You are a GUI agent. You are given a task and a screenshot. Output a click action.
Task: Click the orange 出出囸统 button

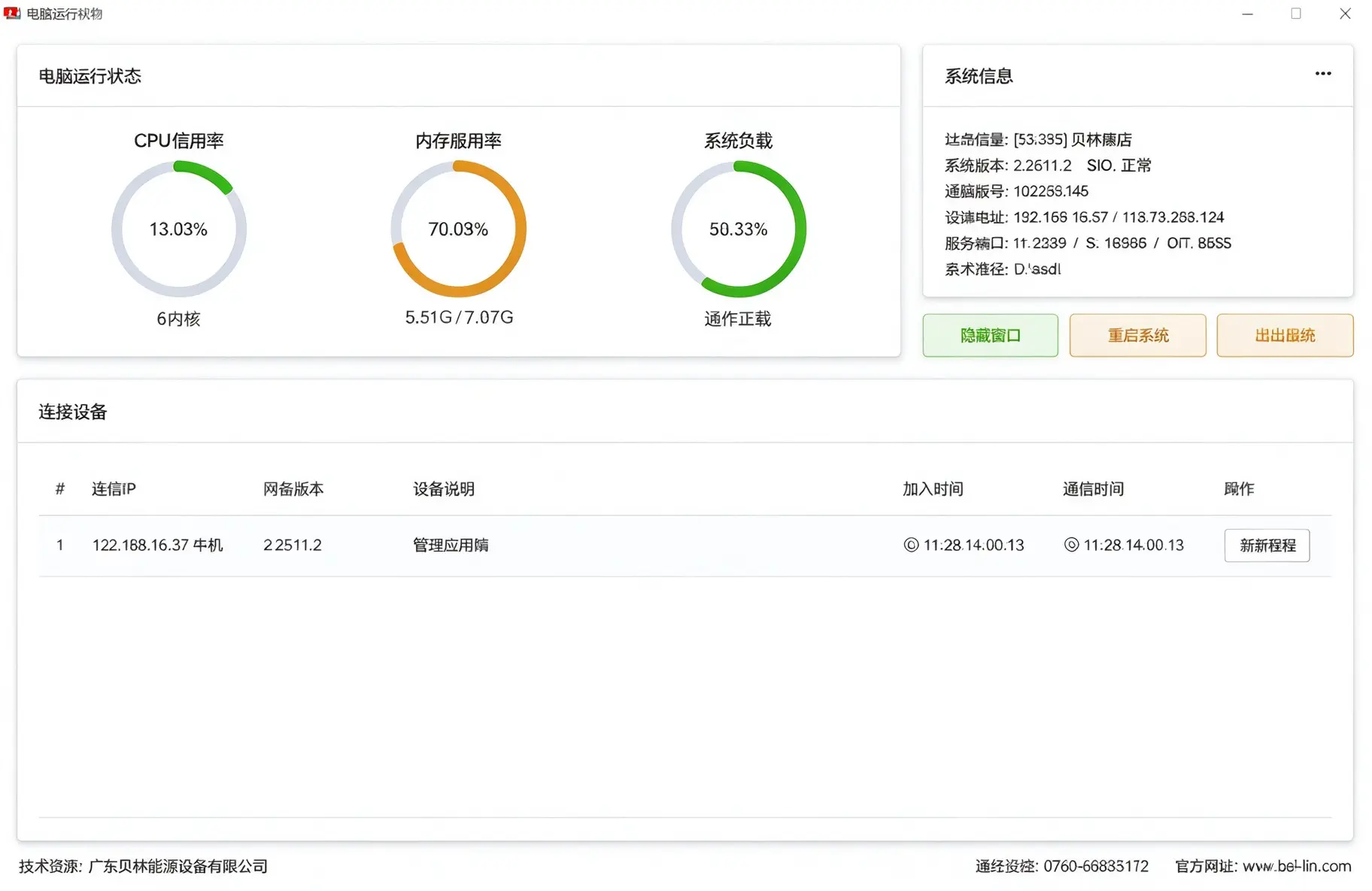click(1285, 336)
